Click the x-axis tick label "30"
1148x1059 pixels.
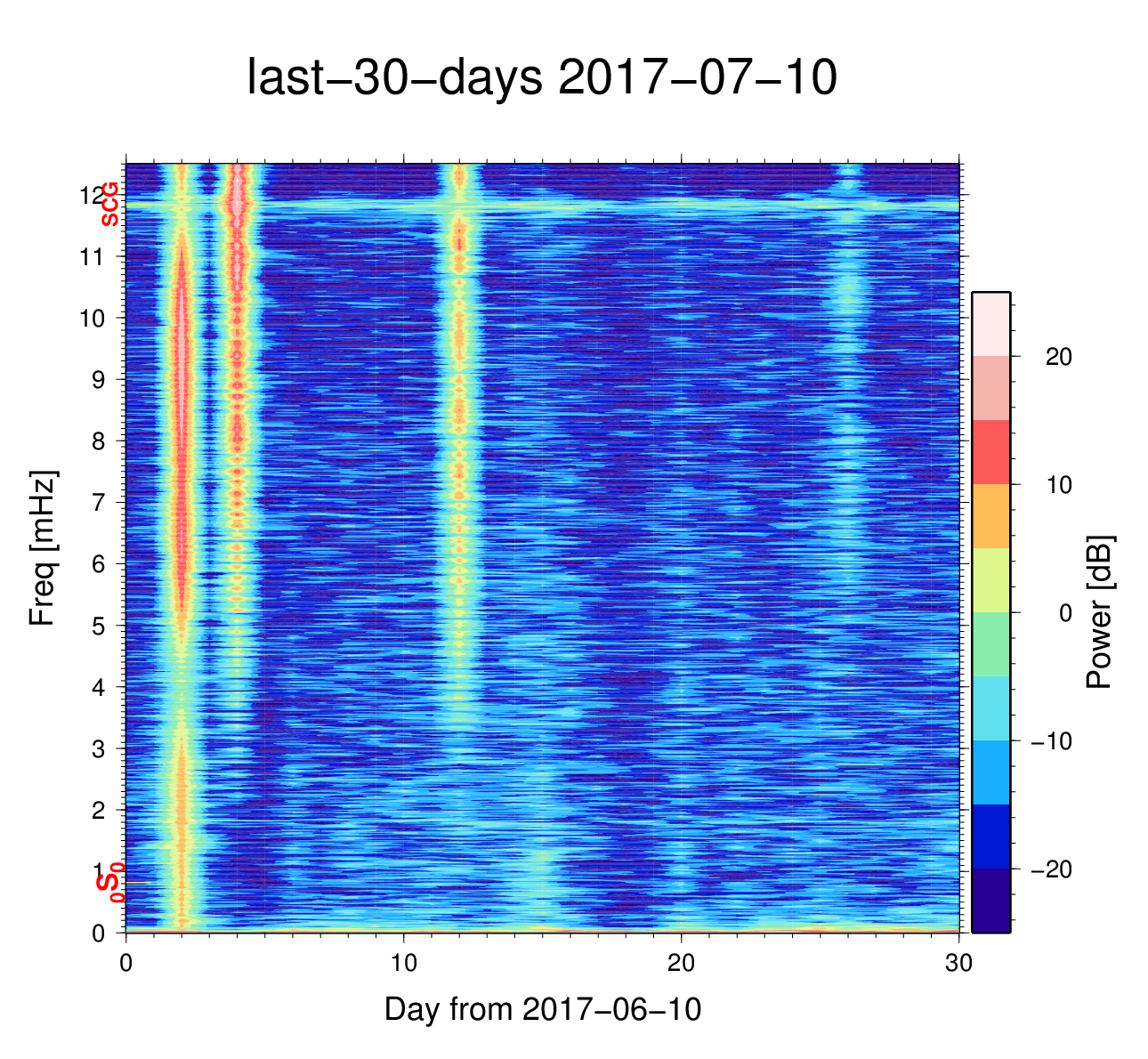click(958, 964)
